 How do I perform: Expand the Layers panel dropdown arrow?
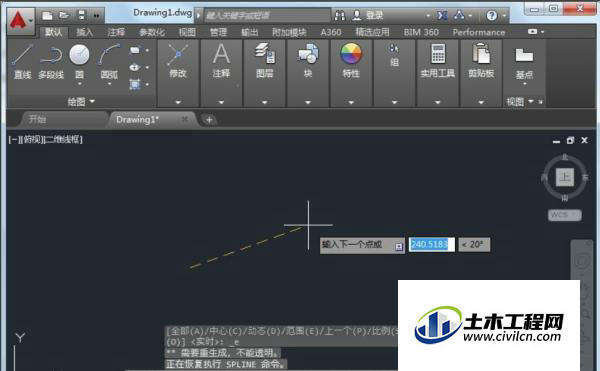point(265,102)
